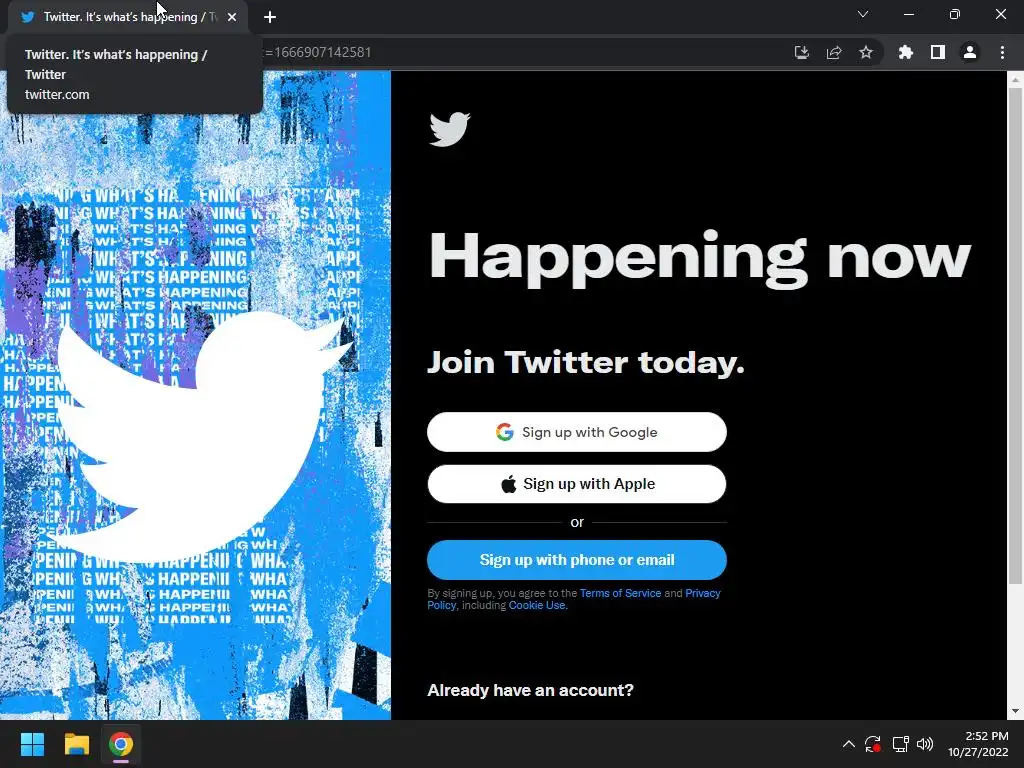Open the Windows Start menu
This screenshot has height=768, width=1024.
click(32, 744)
